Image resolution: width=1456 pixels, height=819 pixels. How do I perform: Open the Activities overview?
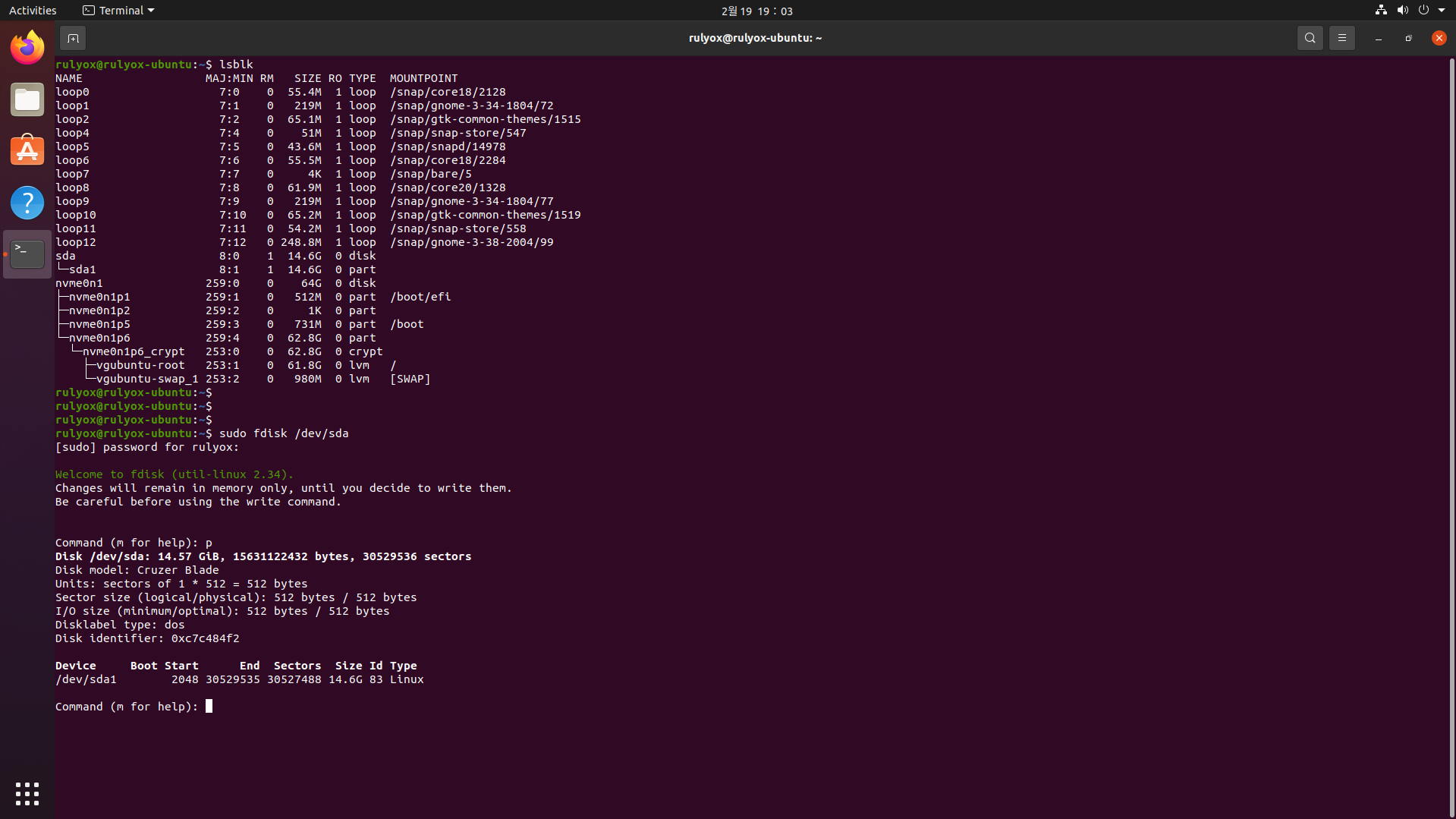(33, 11)
